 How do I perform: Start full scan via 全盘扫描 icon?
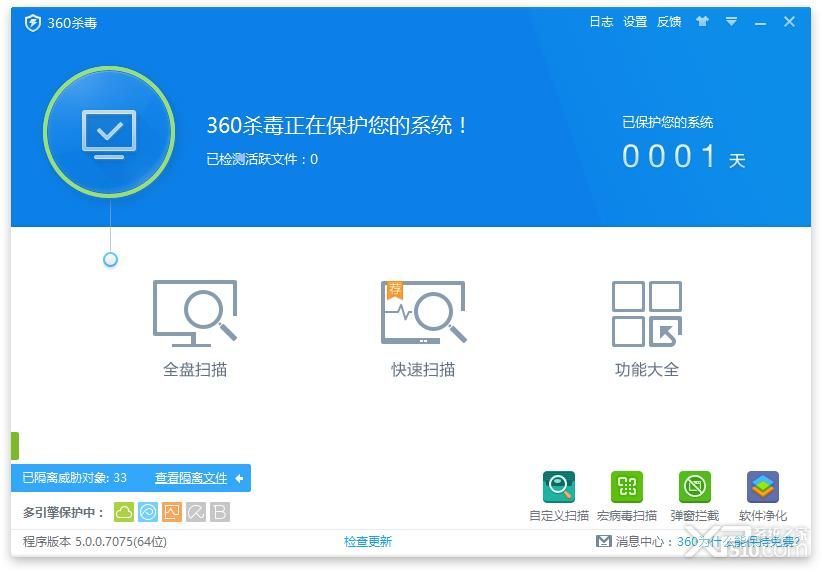(195, 313)
